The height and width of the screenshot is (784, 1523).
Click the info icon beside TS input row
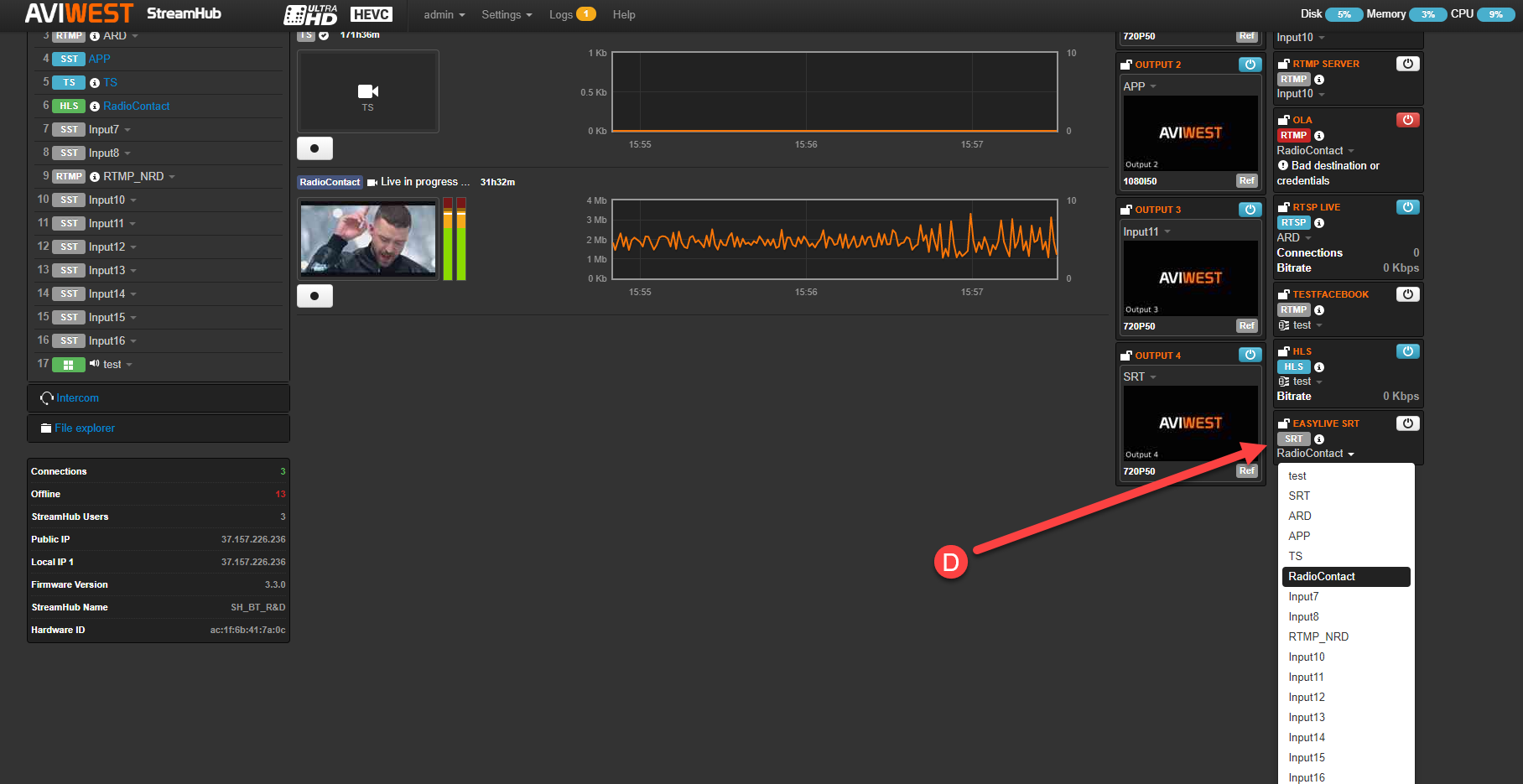point(95,83)
